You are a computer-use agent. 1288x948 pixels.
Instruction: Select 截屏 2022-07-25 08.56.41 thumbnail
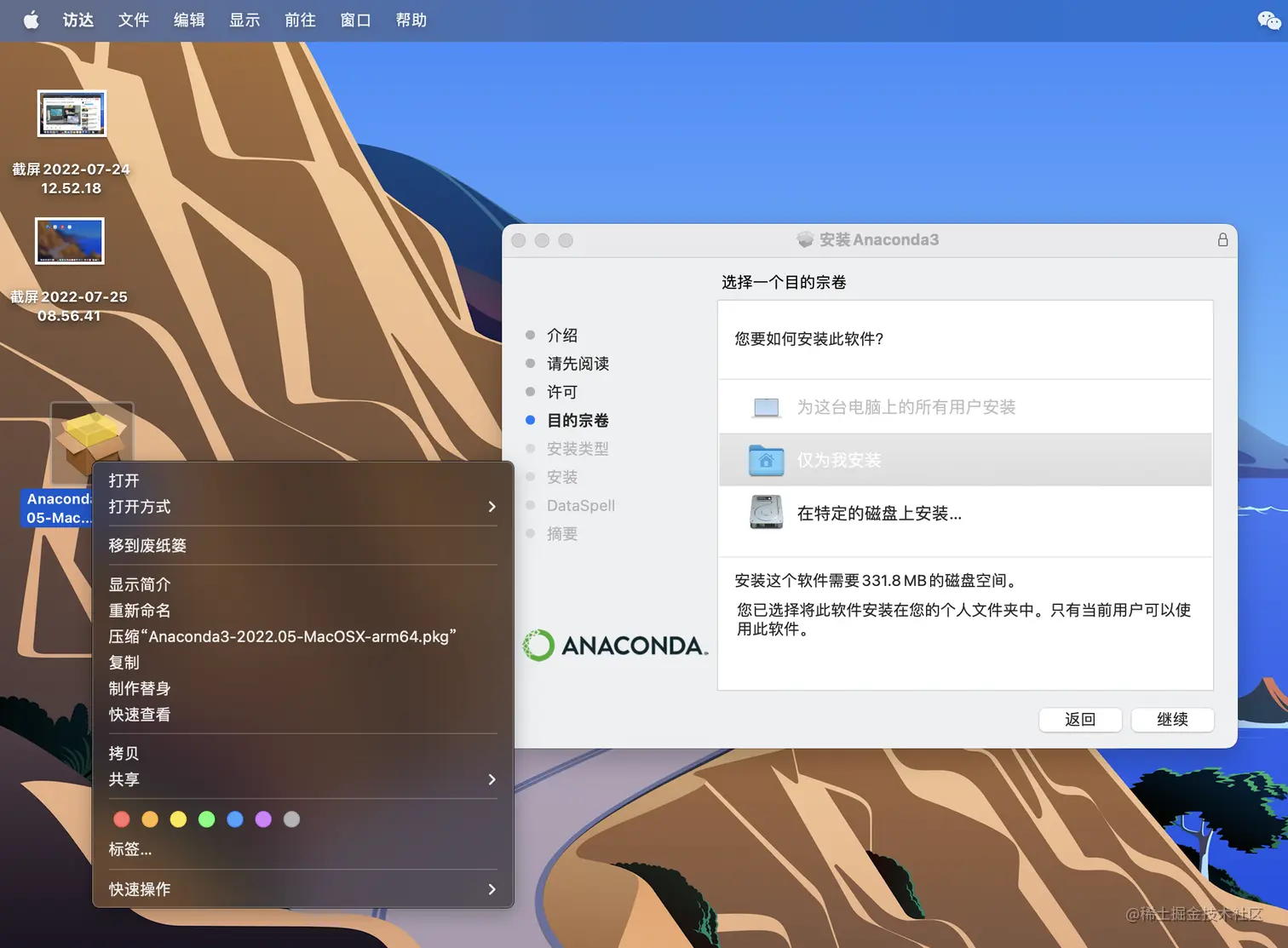tap(70, 241)
